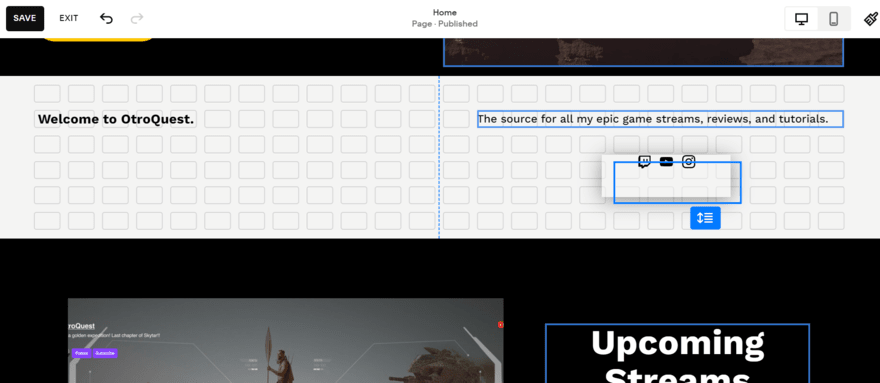
Task: Click the "Page · Published" status
Action: point(444,24)
